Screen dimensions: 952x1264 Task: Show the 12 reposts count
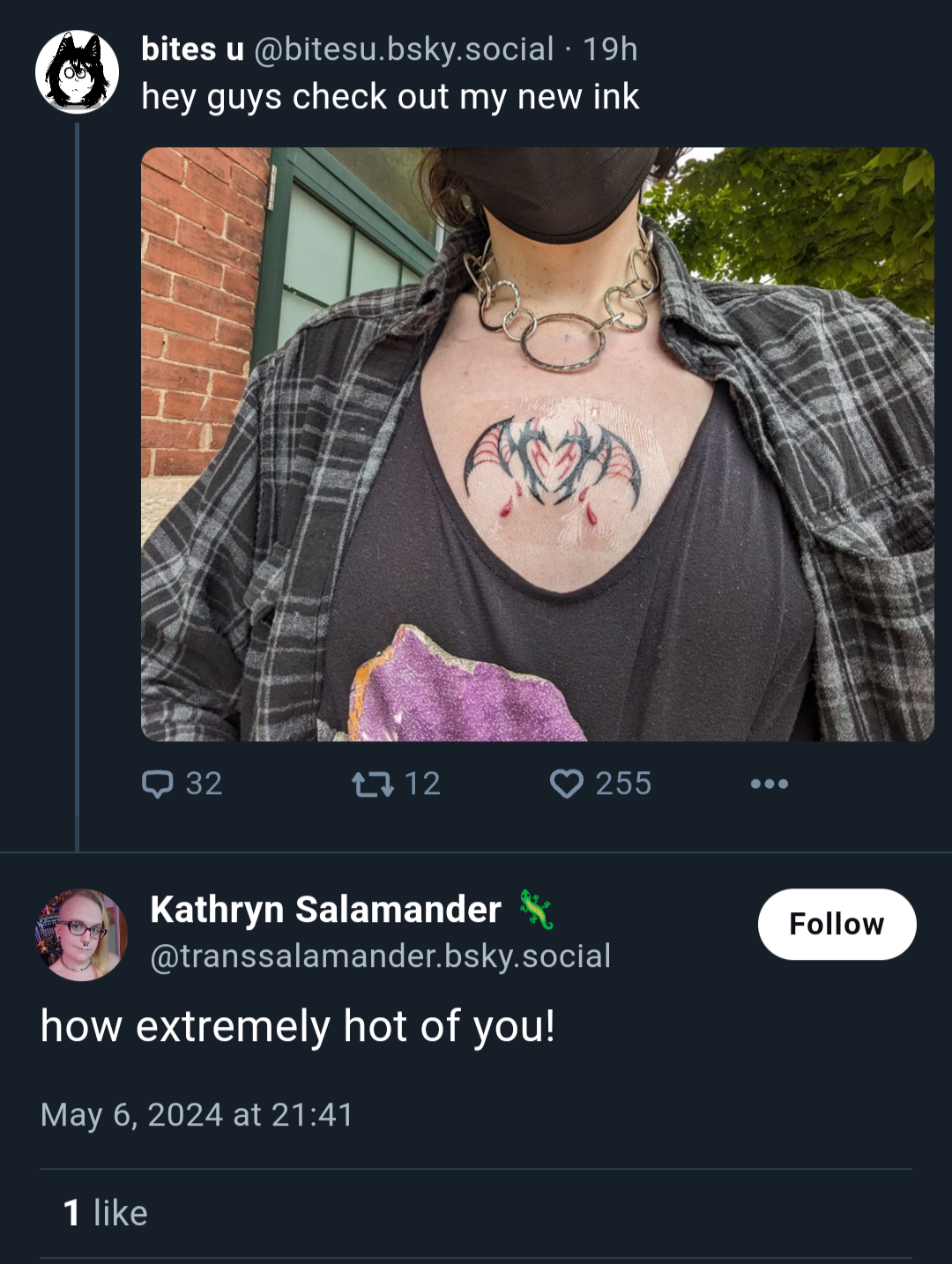[422, 784]
